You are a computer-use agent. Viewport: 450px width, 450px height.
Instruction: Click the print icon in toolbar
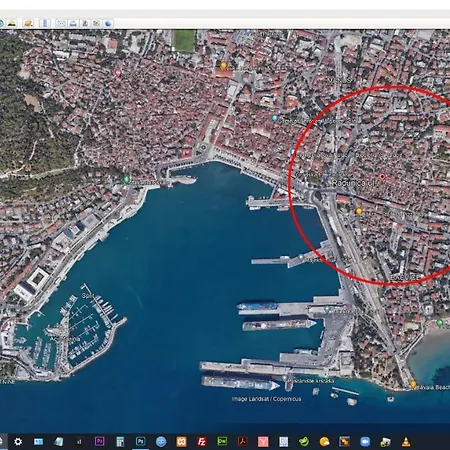[x=73, y=24]
